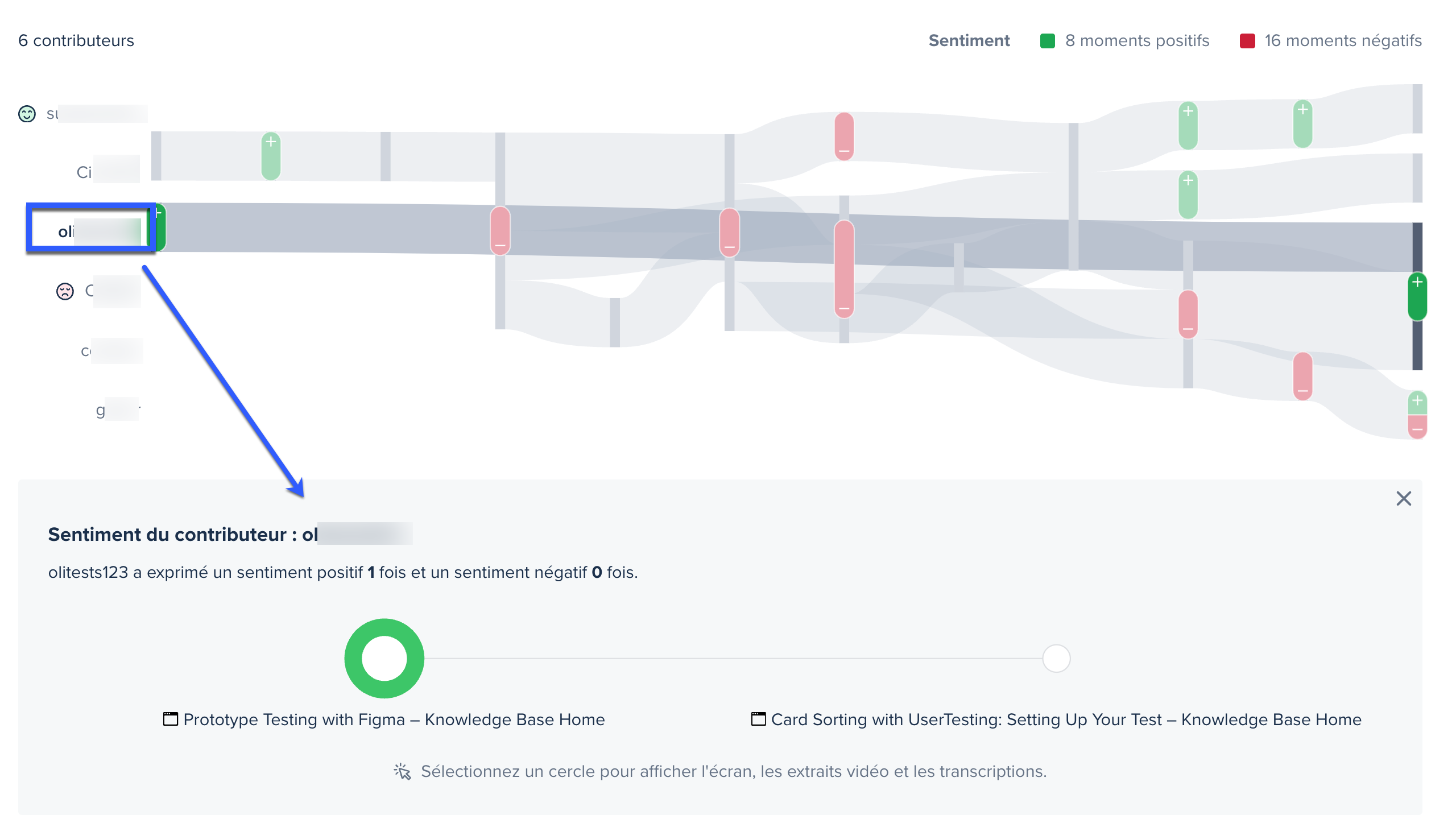The width and height of the screenshot is (1456, 819).
Task: Click the dark green positive marker at right edge
Action: point(1417,297)
